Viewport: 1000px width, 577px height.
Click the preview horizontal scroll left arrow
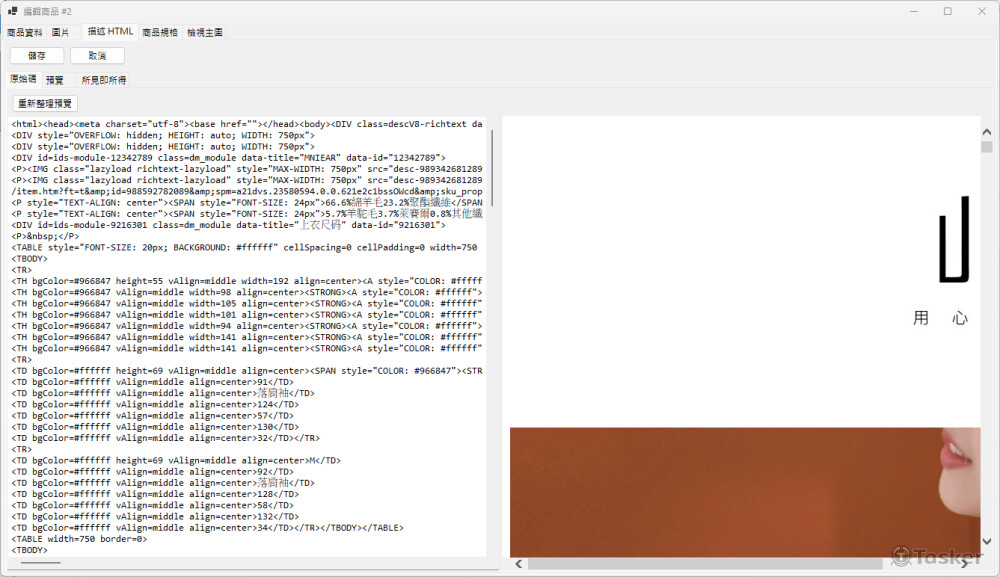click(x=518, y=564)
